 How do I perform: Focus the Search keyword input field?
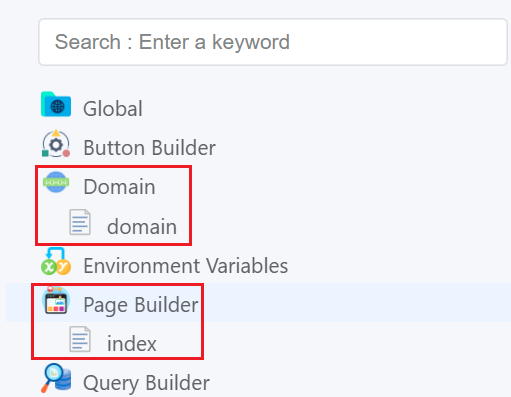click(x=273, y=42)
